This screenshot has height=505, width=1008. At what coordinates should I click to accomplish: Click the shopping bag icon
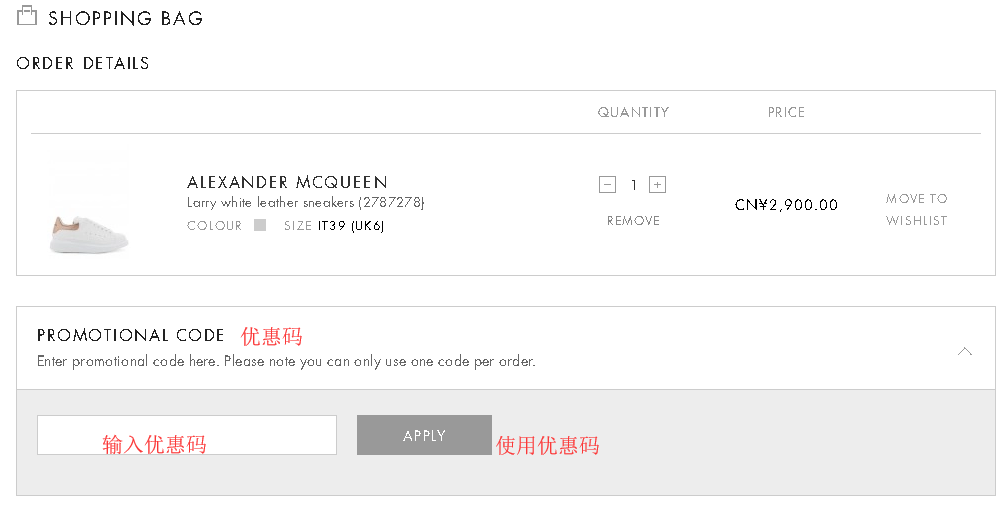(x=27, y=16)
